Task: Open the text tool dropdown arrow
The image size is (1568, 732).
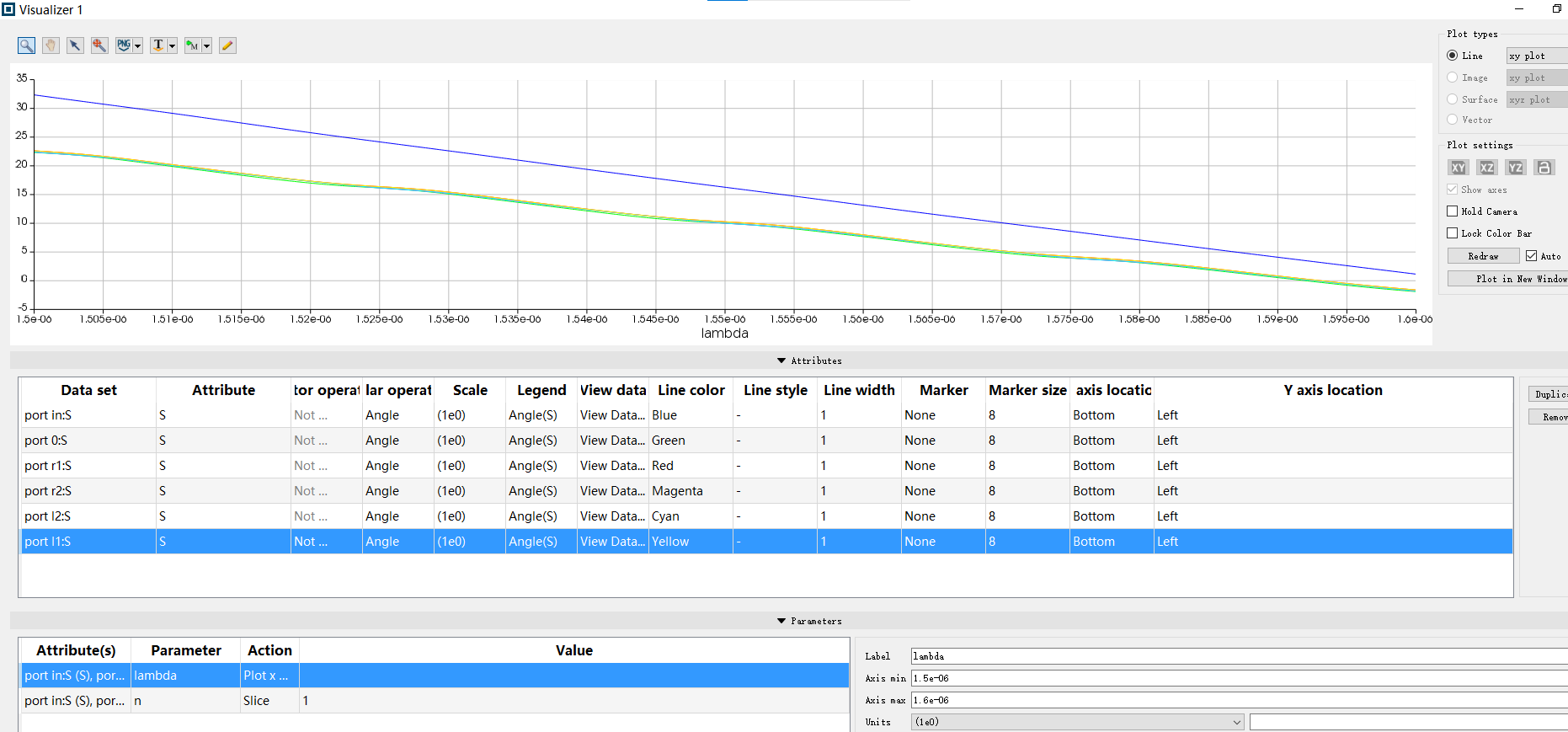Action: click(x=172, y=45)
